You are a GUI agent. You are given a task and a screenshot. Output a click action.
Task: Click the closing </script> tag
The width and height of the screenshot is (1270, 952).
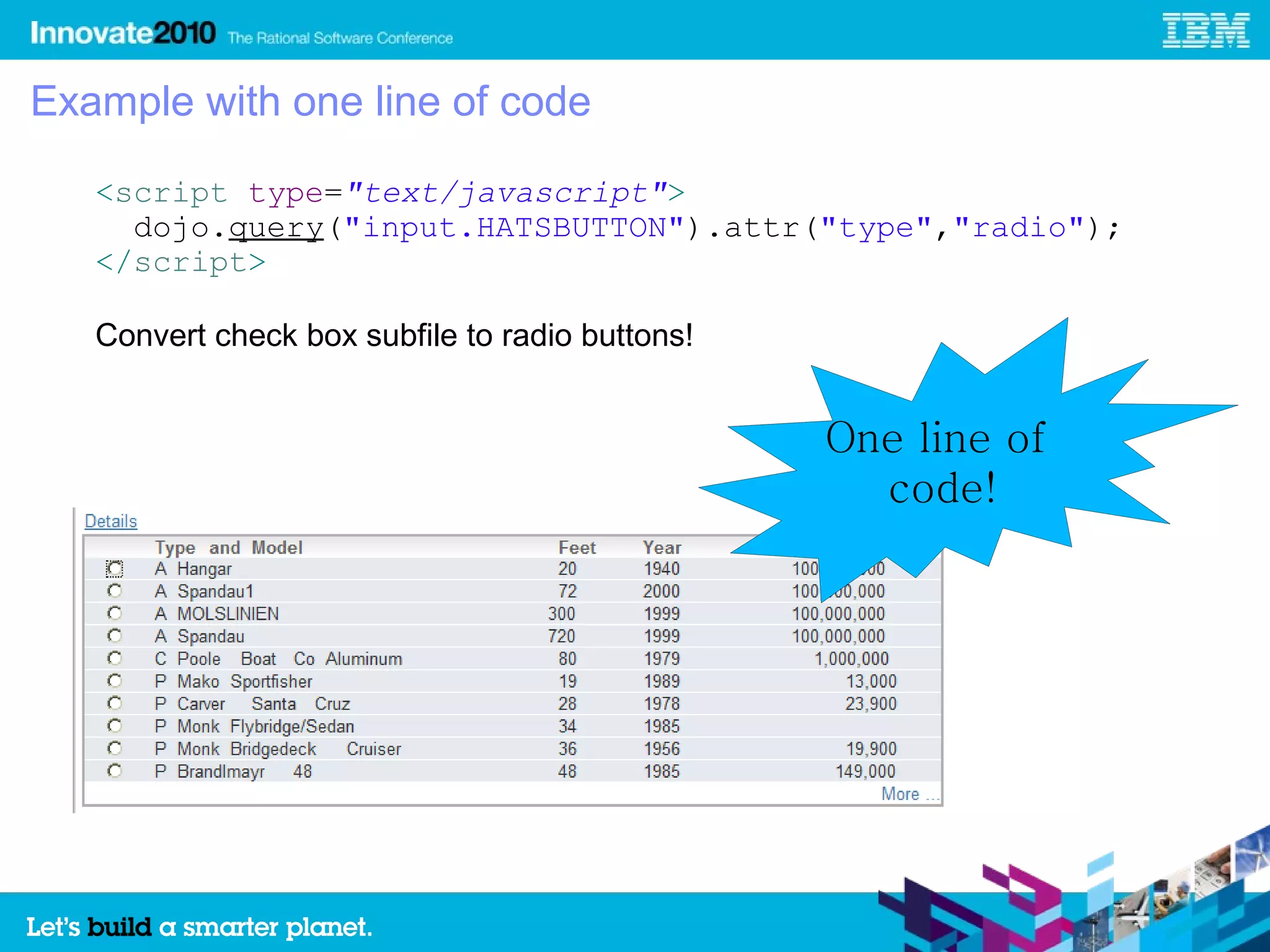pyautogui.click(x=180, y=263)
